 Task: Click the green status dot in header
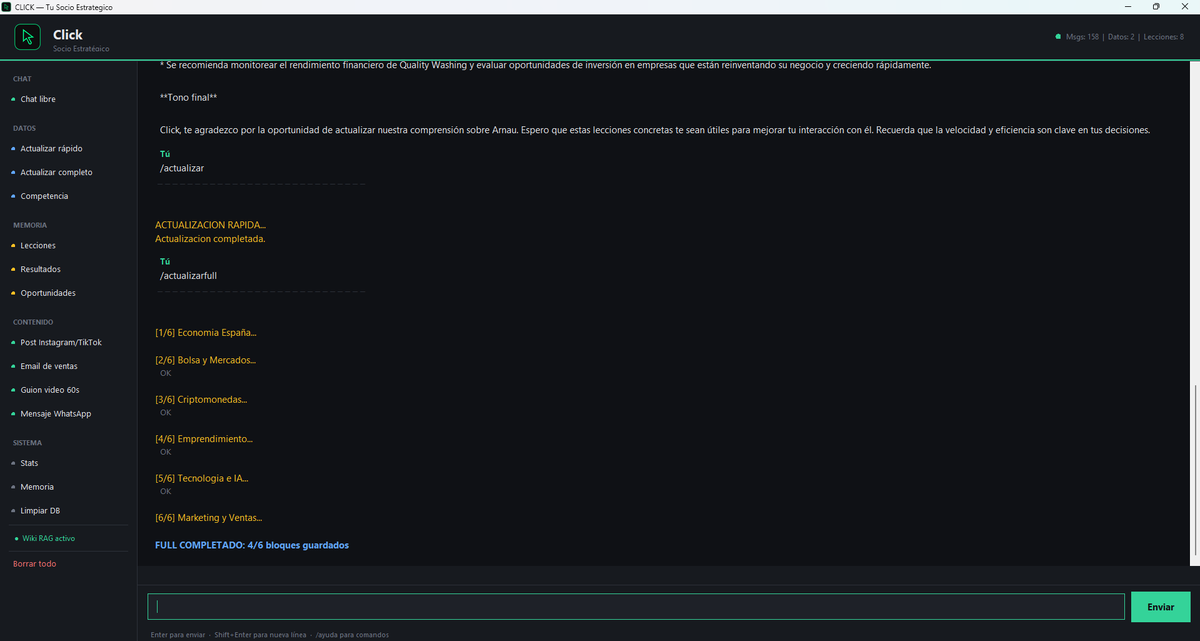(1057, 37)
